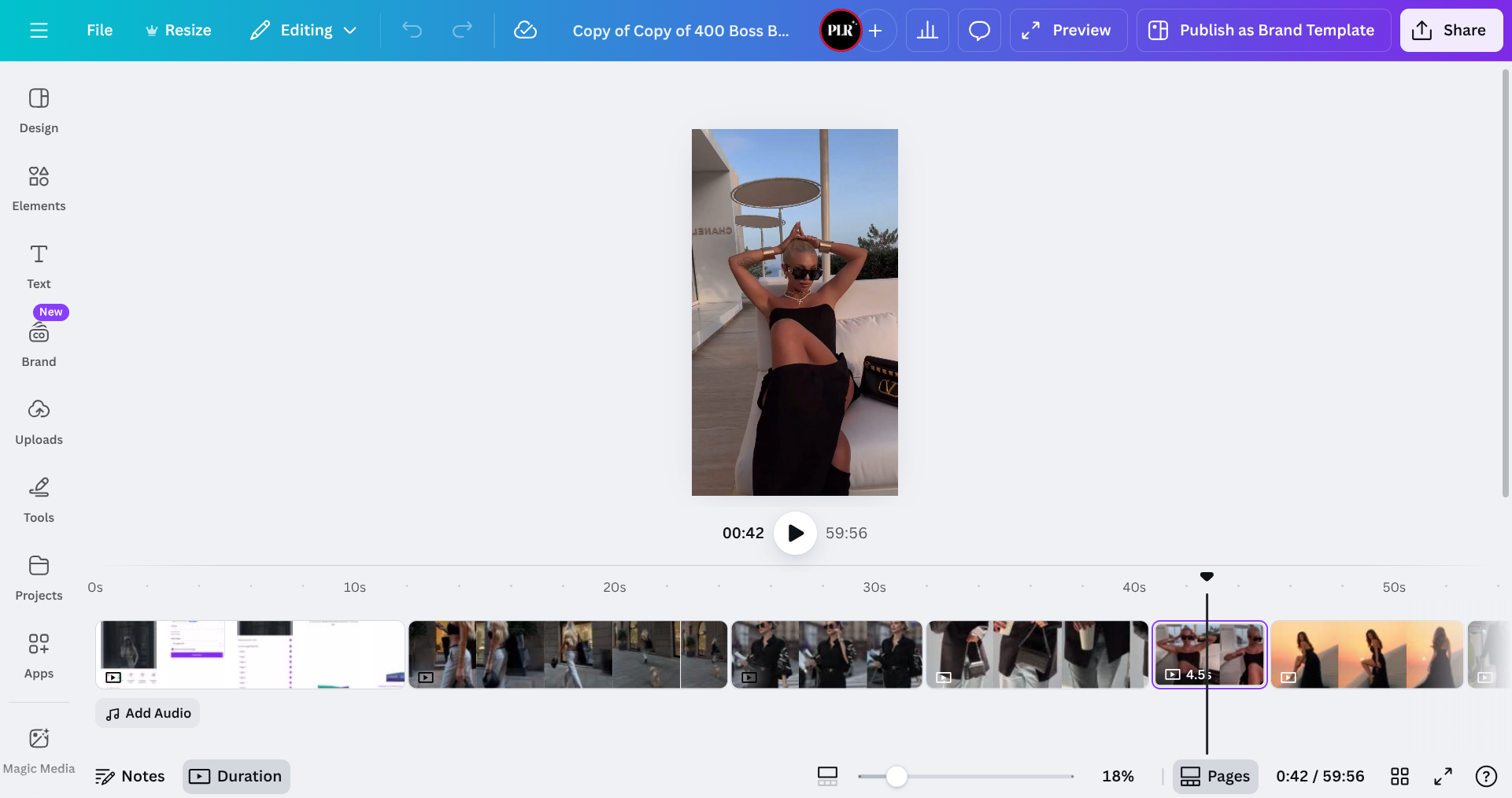Screen dimensions: 1512x798
Task: Toggle the Duration panel button
Action: point(236,776)
